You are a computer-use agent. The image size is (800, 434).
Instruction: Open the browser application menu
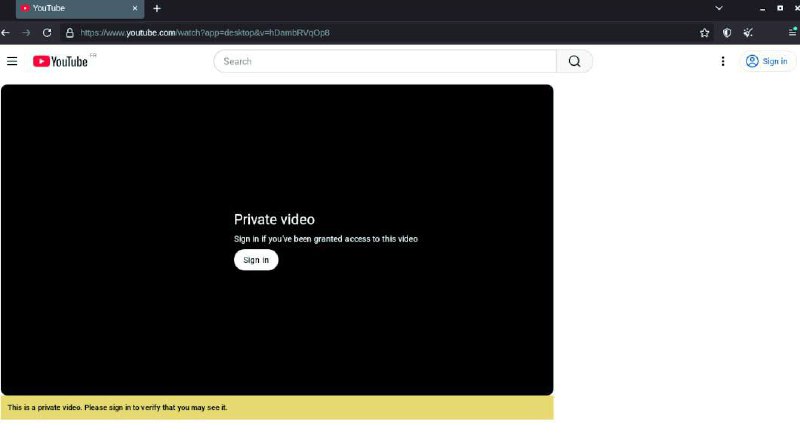(791, 32)
